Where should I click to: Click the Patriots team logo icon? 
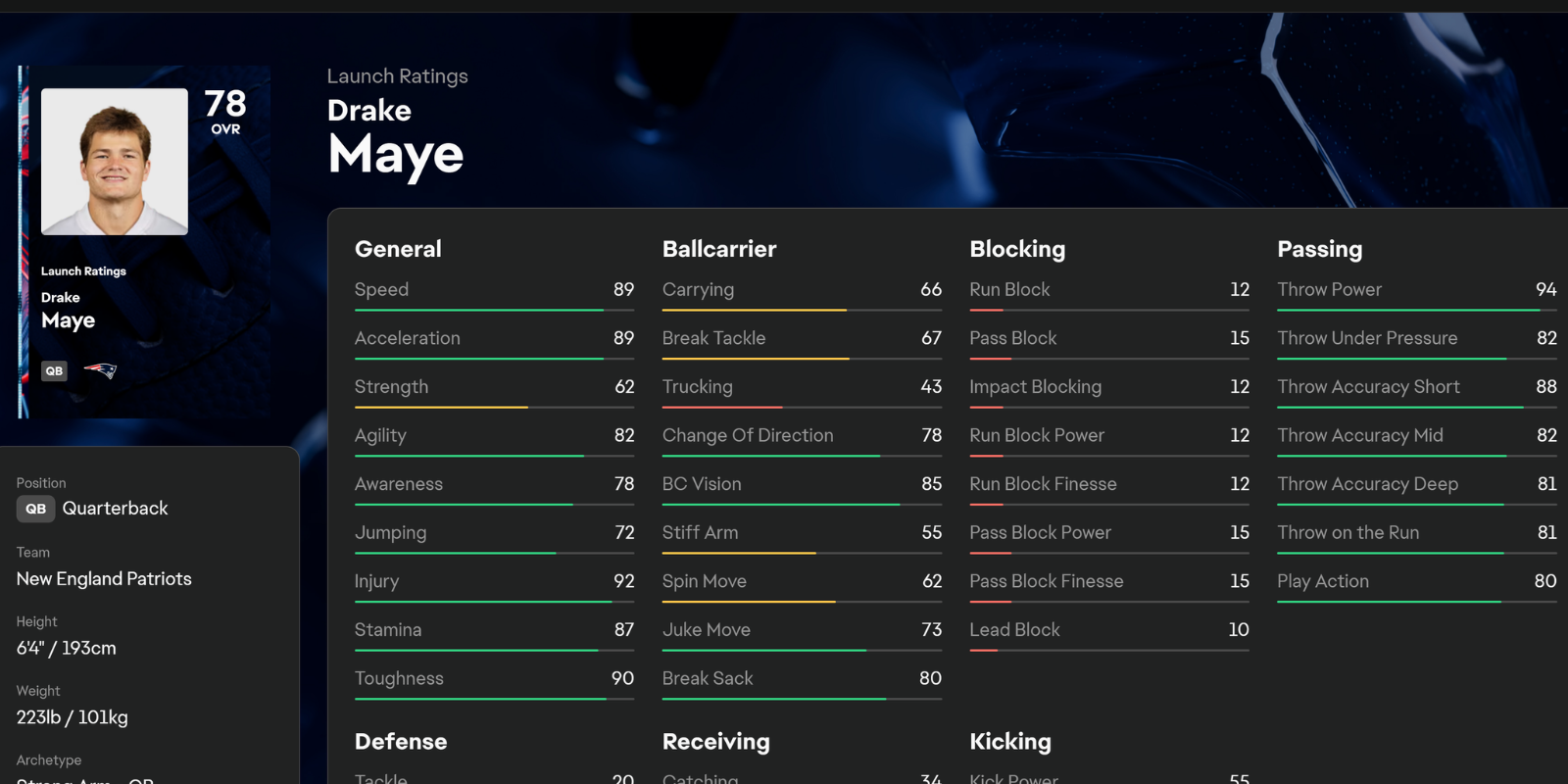tap(100, 370)
